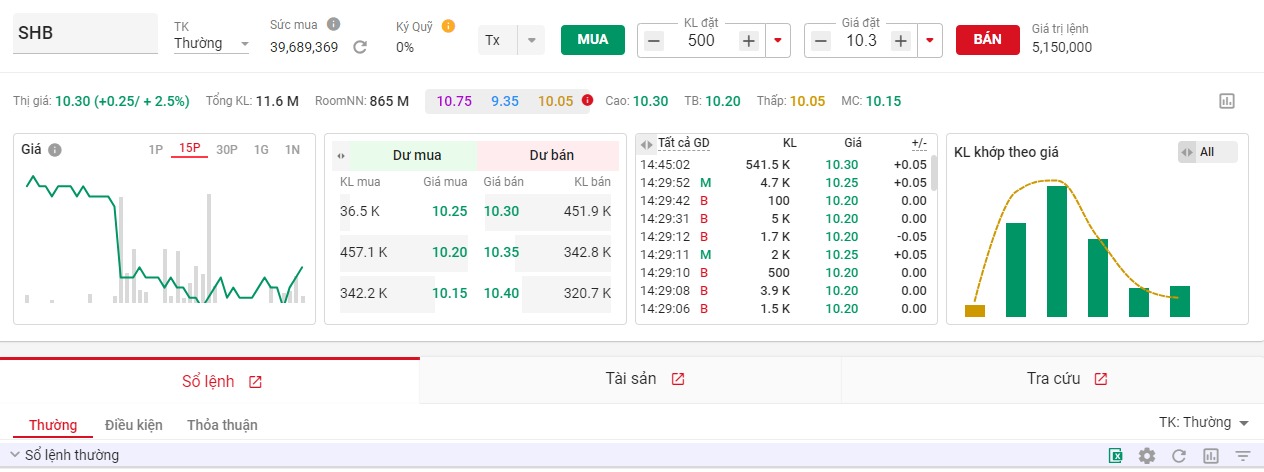Viewport: 1264px width, 472px height.
Task: Select the 15P chart interval
Action: click(190, 149)
